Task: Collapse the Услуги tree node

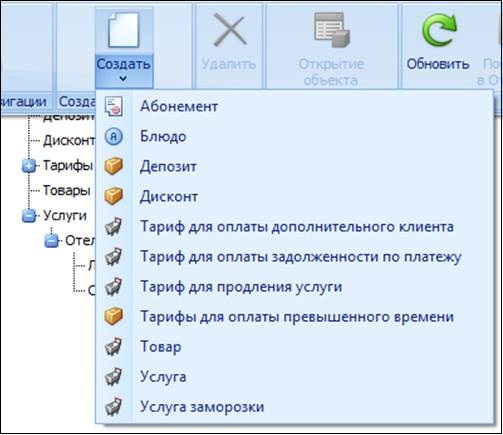Action: point(29,216)
